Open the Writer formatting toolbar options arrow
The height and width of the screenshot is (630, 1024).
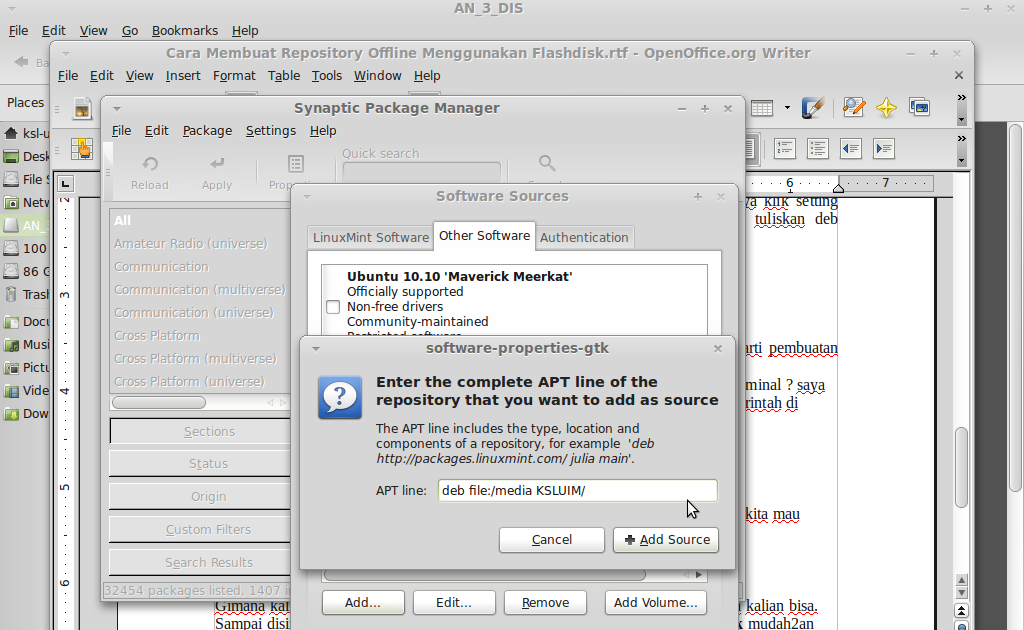pos(961,161)
